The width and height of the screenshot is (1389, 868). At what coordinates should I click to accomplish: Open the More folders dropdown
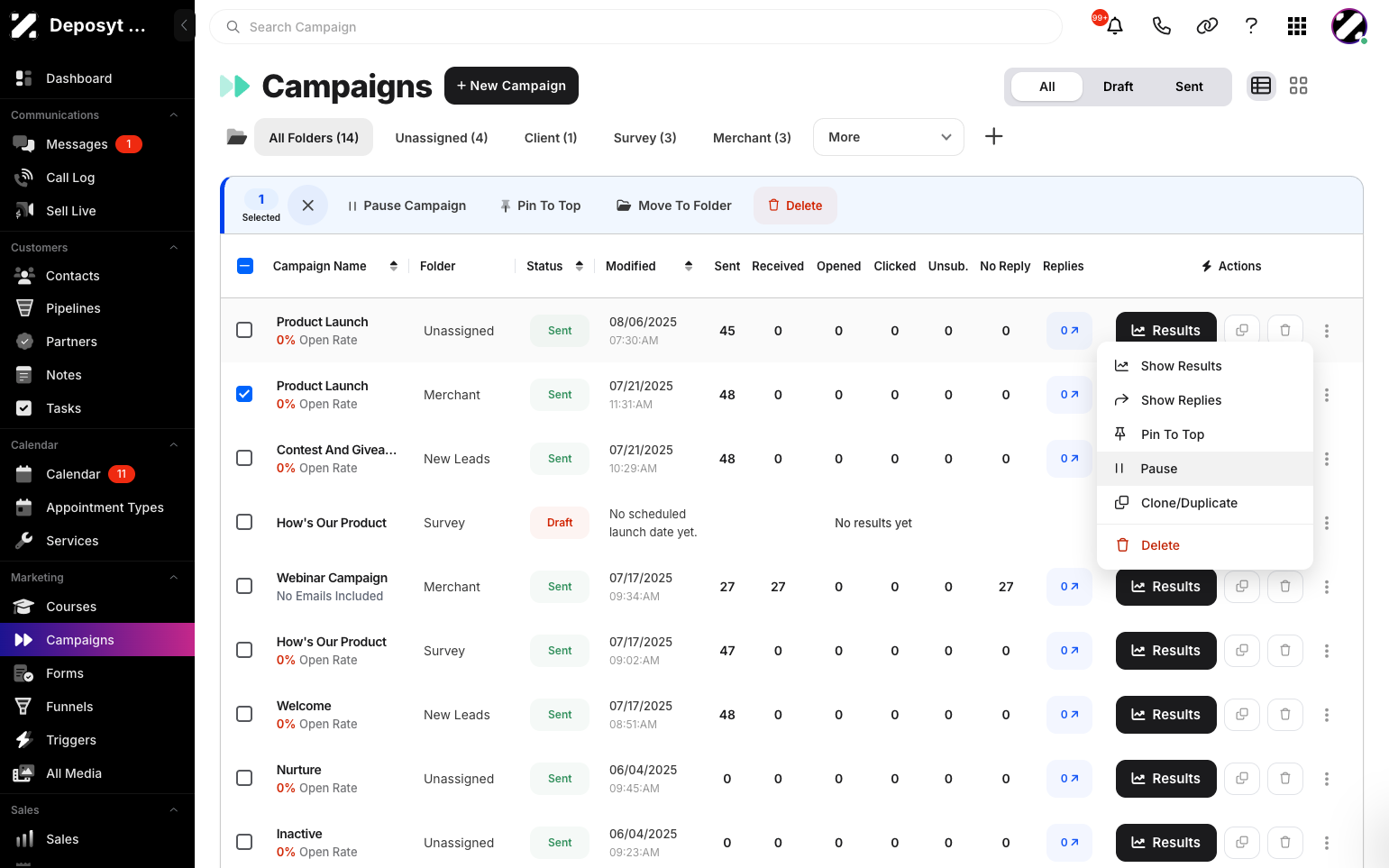pos(888,137)
